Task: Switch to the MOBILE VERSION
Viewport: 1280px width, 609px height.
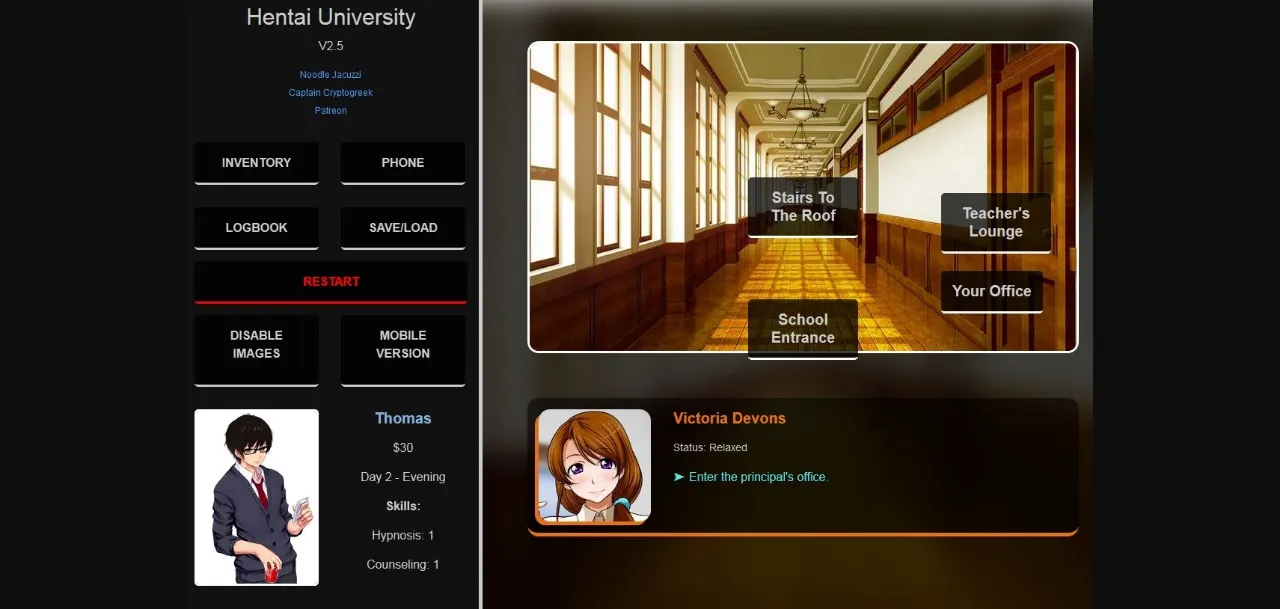Action: click(x=402, y=344)
